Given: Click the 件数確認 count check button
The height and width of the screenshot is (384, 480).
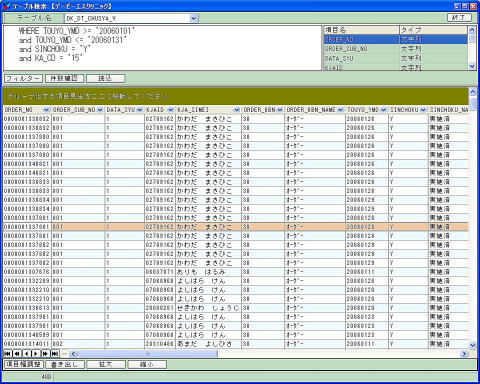Looking at the screenshot, I should click(x=64, y=79).
